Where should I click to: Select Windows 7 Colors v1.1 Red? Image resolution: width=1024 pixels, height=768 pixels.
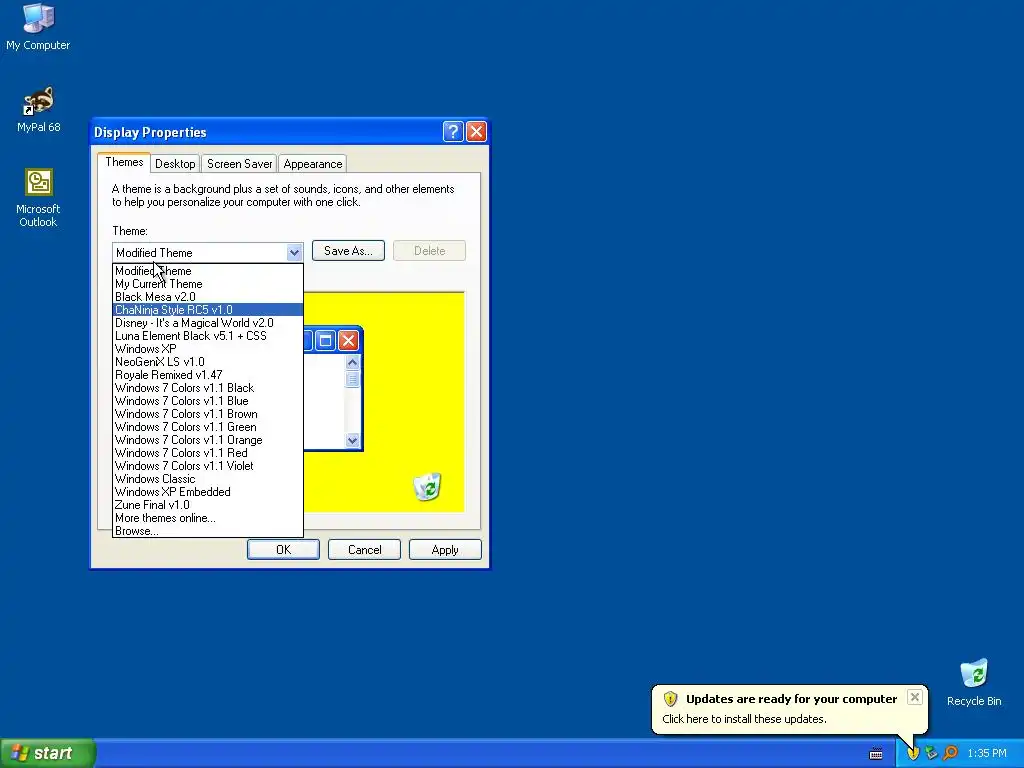point(208,453)
